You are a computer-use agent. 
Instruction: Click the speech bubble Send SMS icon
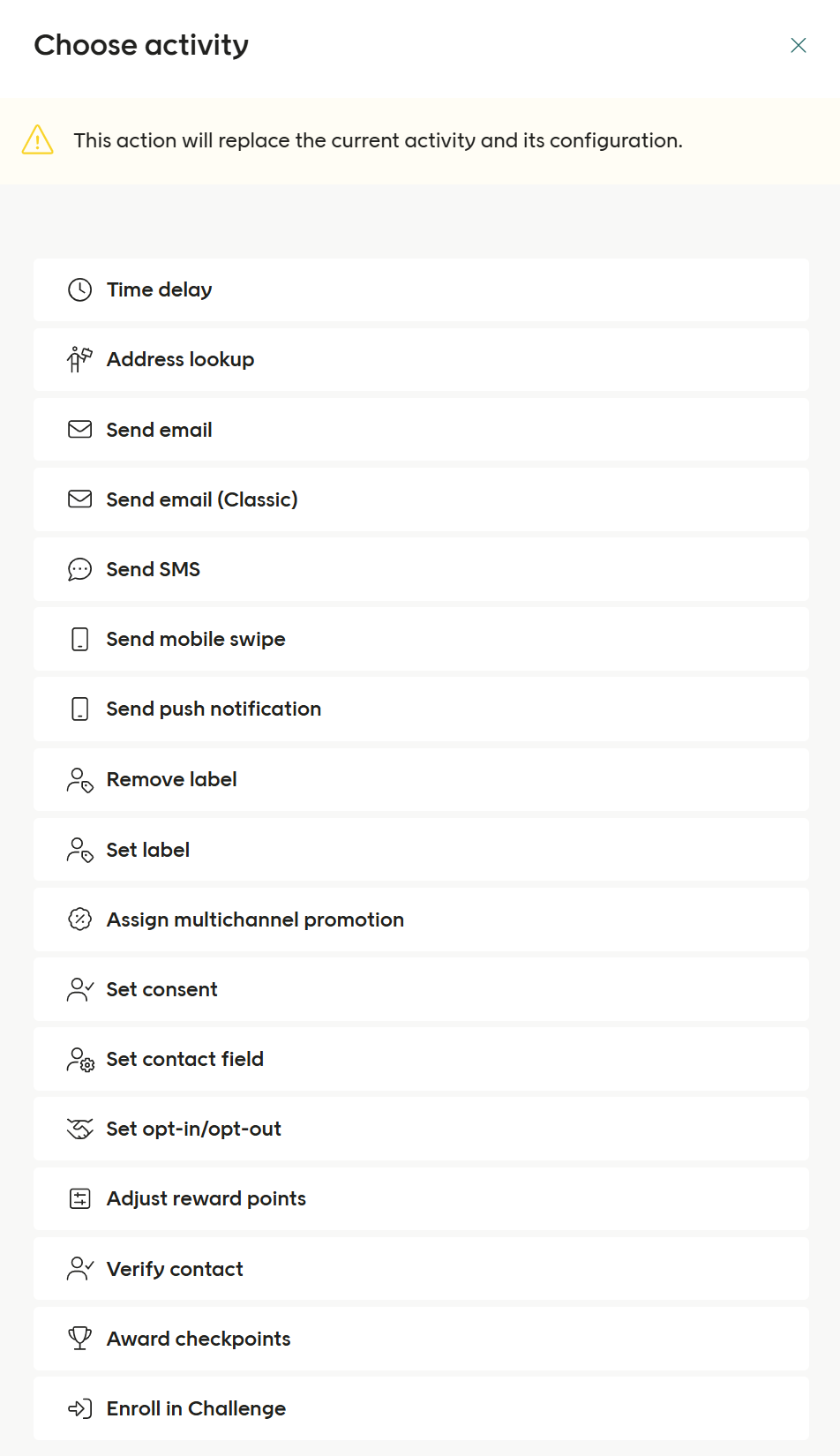(79, 569)
